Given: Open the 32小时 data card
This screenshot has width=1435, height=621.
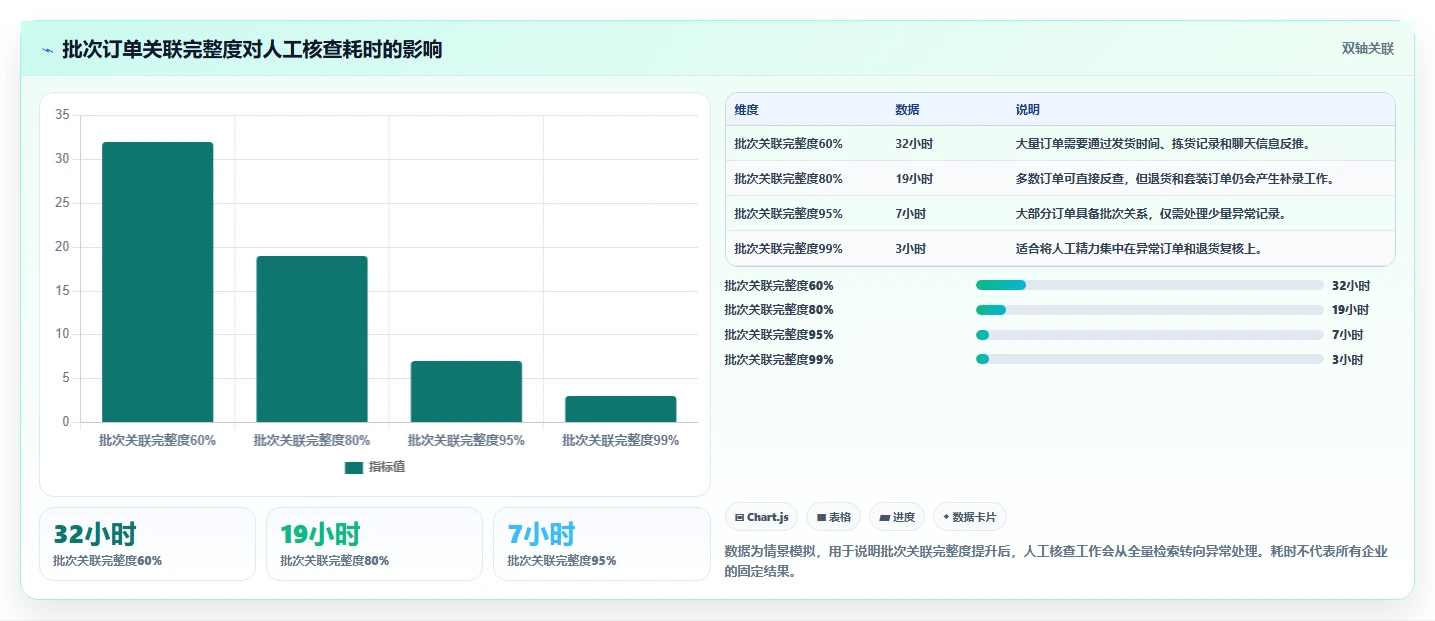Looking at the screenshot, I should 147,544.
